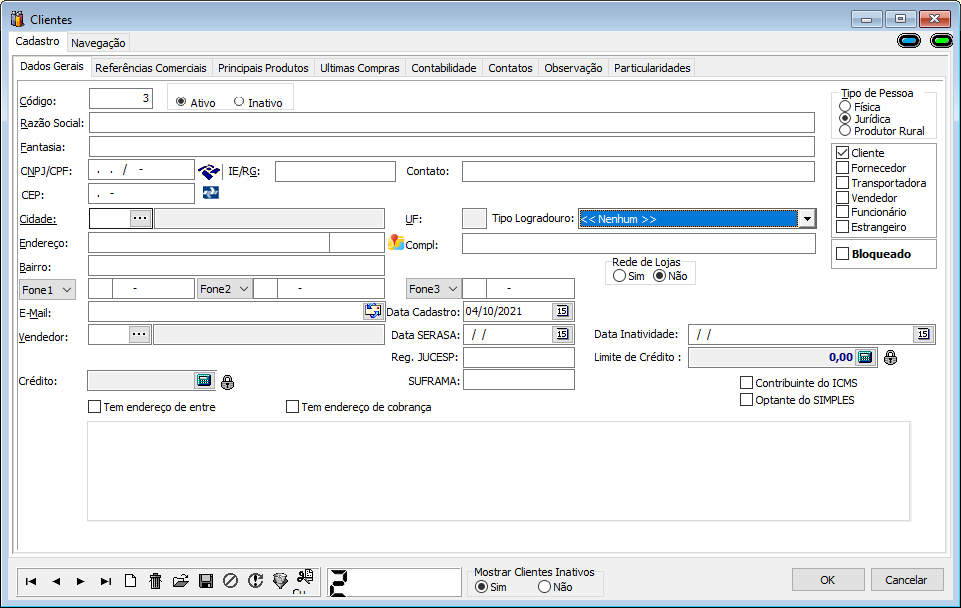
Task: Create new record with blank page icon
Action: point(131,580)
